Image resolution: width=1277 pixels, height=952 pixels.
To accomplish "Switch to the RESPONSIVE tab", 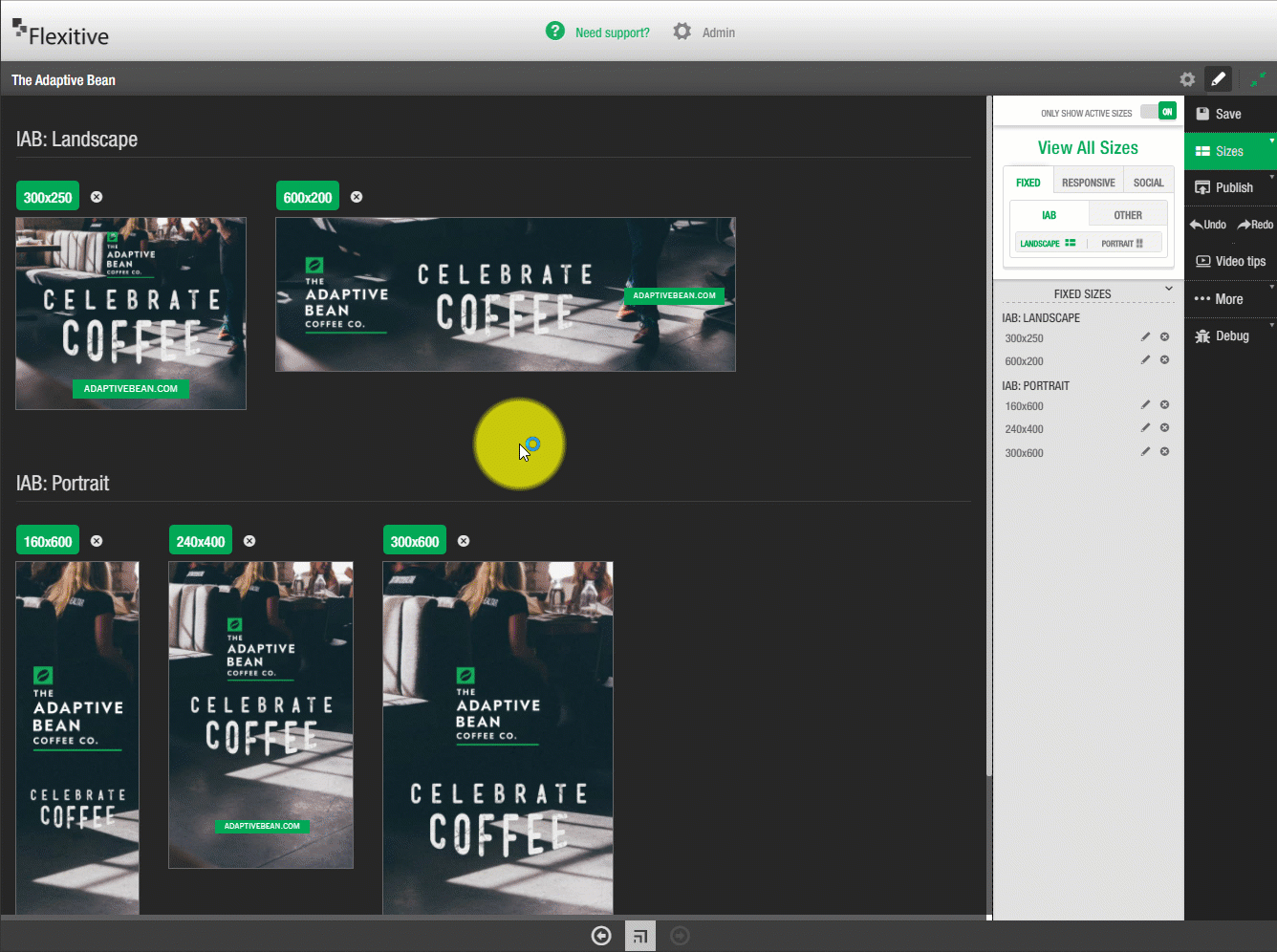I will (x=1089, y=183).
